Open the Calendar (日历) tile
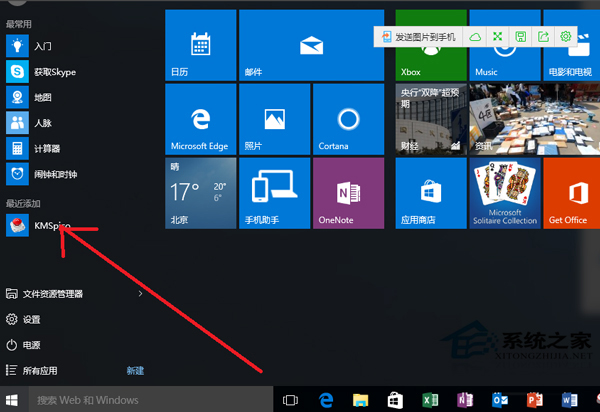 click(x=200, y=44)
